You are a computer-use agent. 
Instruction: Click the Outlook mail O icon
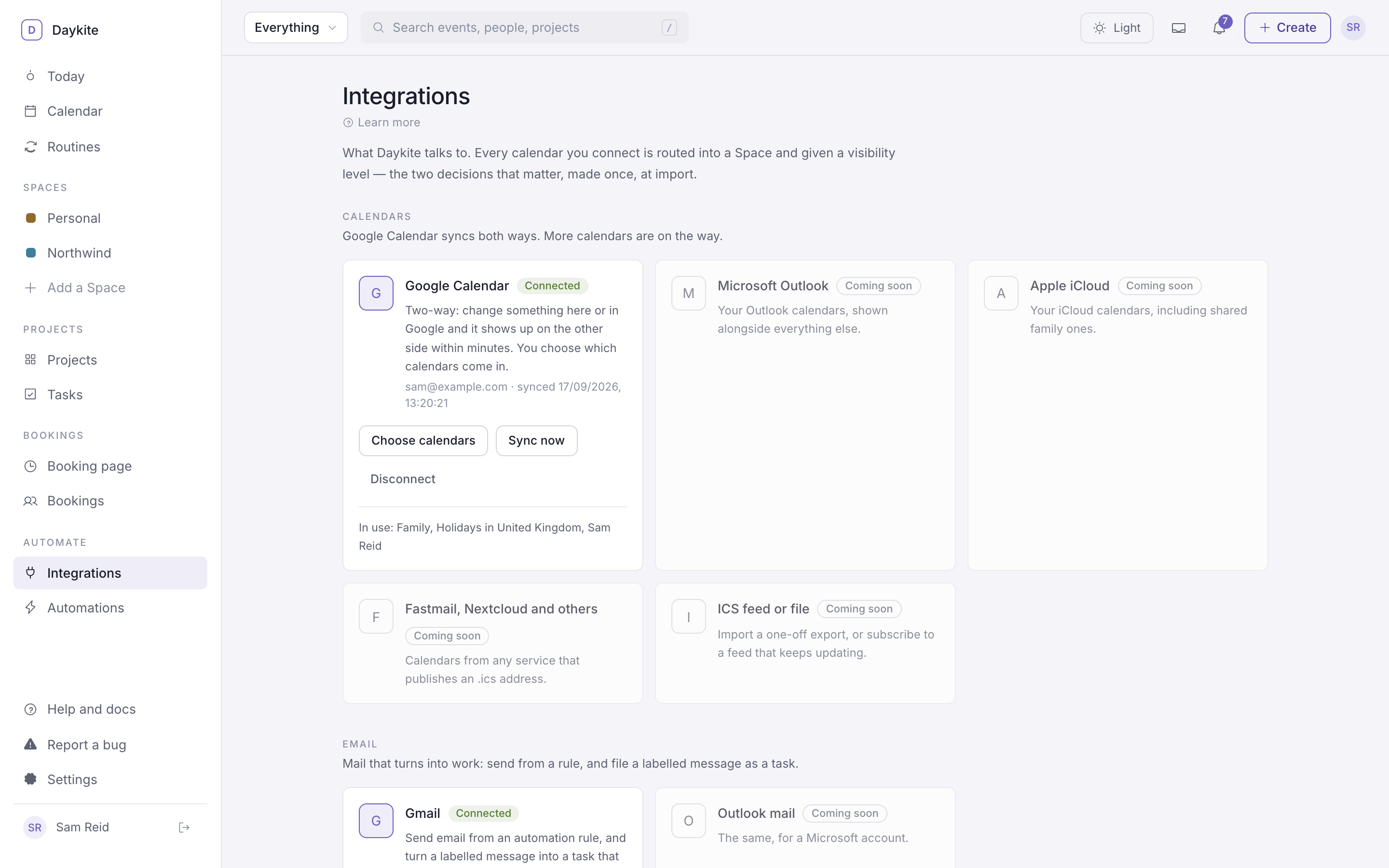tap(688, 821)
